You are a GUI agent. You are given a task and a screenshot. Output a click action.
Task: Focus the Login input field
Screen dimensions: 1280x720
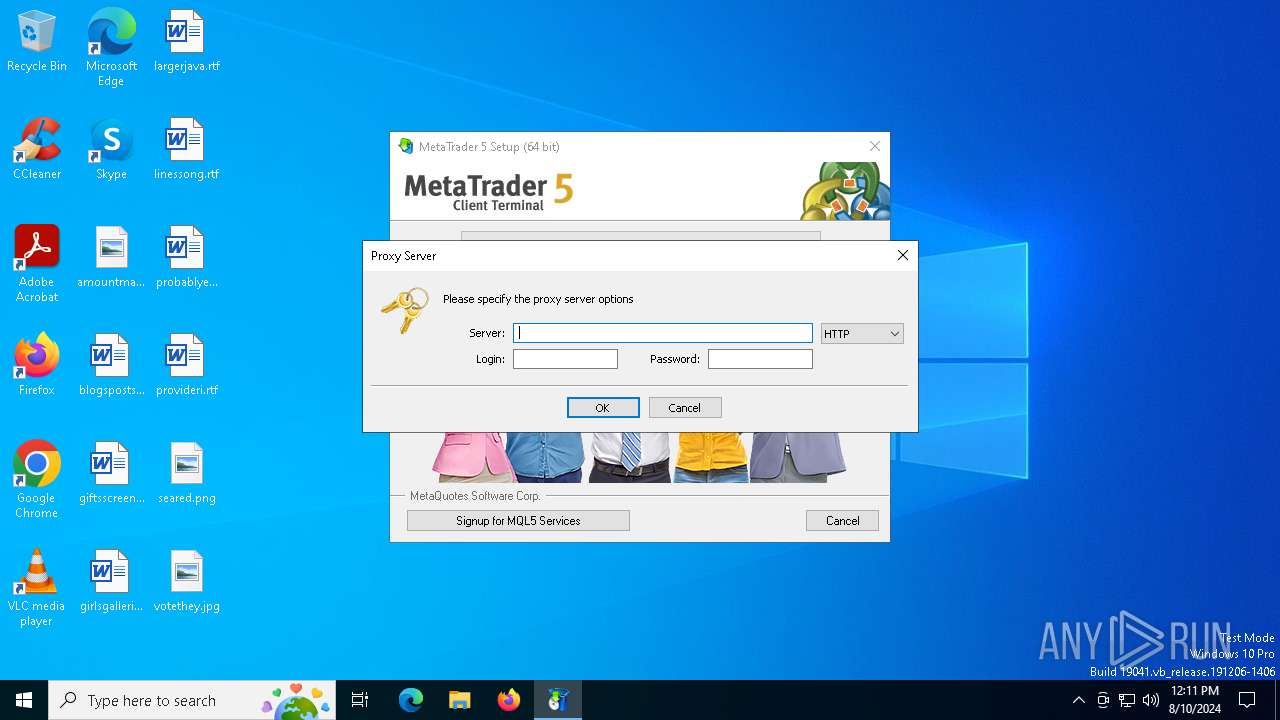(x=565, y=359)
